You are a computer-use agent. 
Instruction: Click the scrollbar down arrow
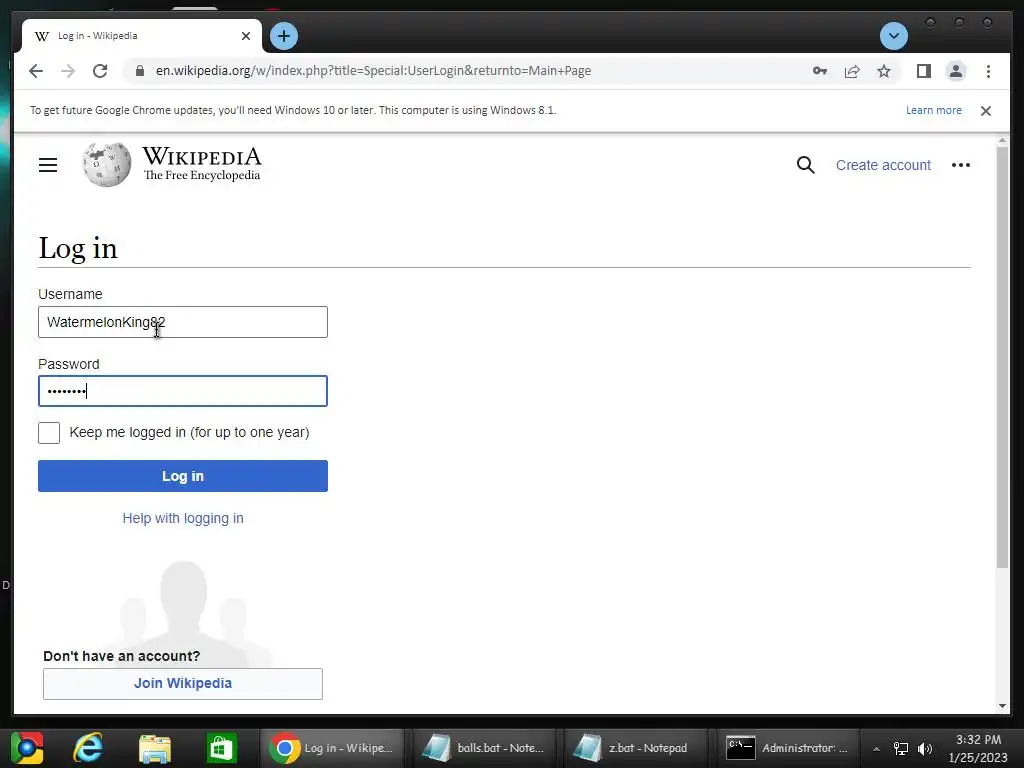tap(1002, 706)
